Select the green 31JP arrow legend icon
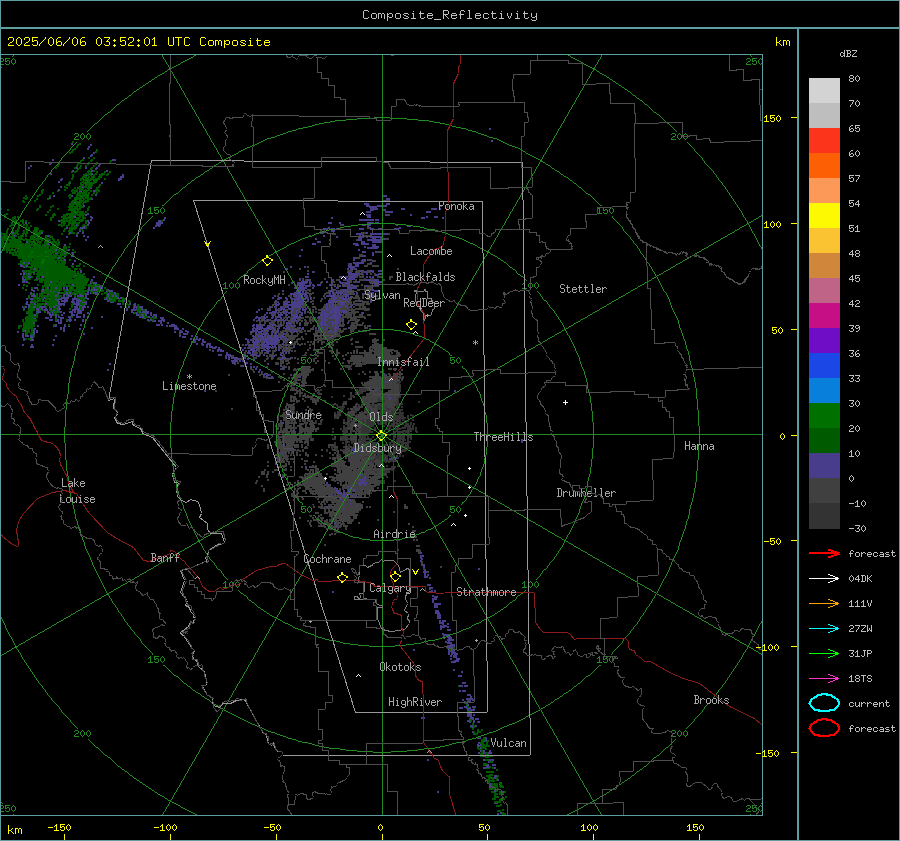 pos(824,653)
